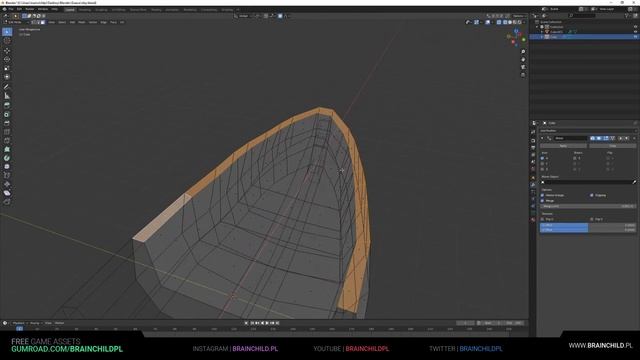Adjust the U Offset slider

[588, 225]
